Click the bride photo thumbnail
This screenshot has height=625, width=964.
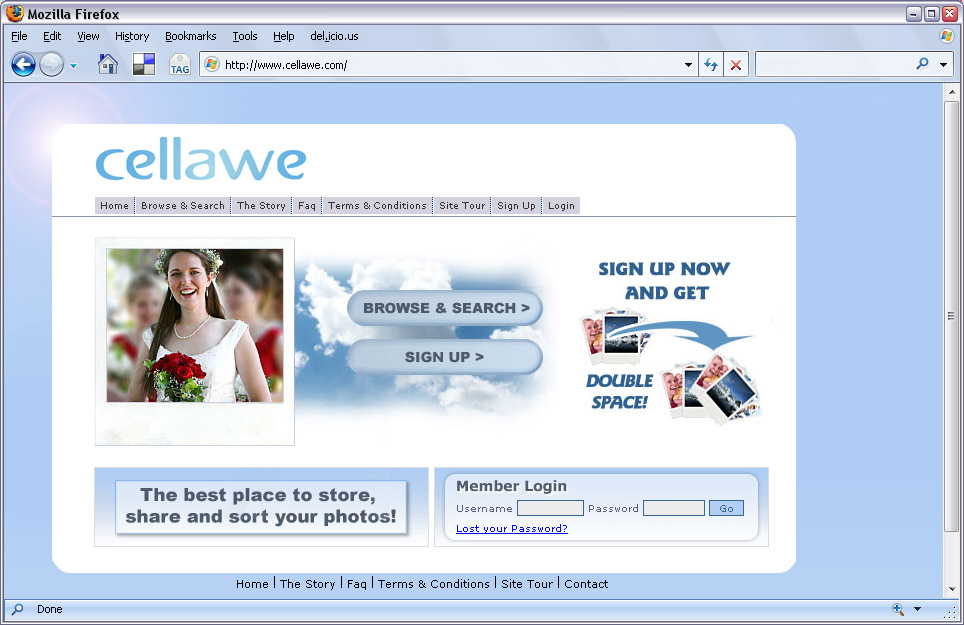pyautogui.click(x=195, y=326)
